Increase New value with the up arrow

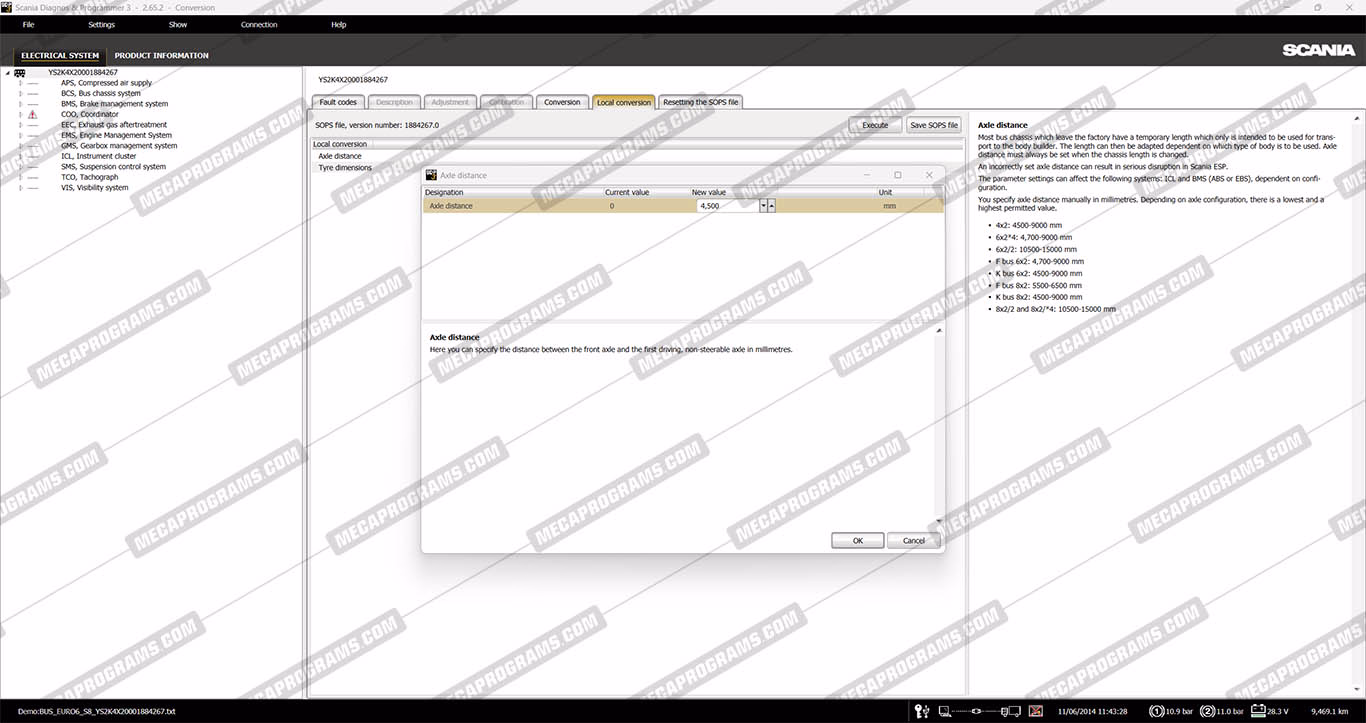771,206
